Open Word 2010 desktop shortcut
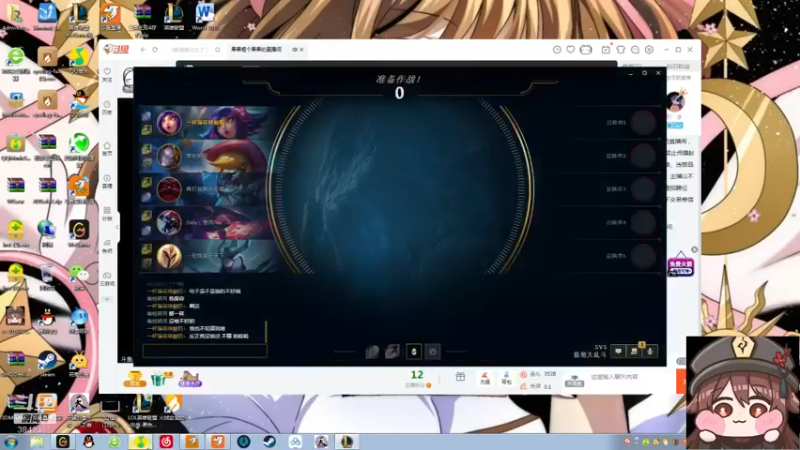This screenshot has height=450, width=800. (205, 16)
